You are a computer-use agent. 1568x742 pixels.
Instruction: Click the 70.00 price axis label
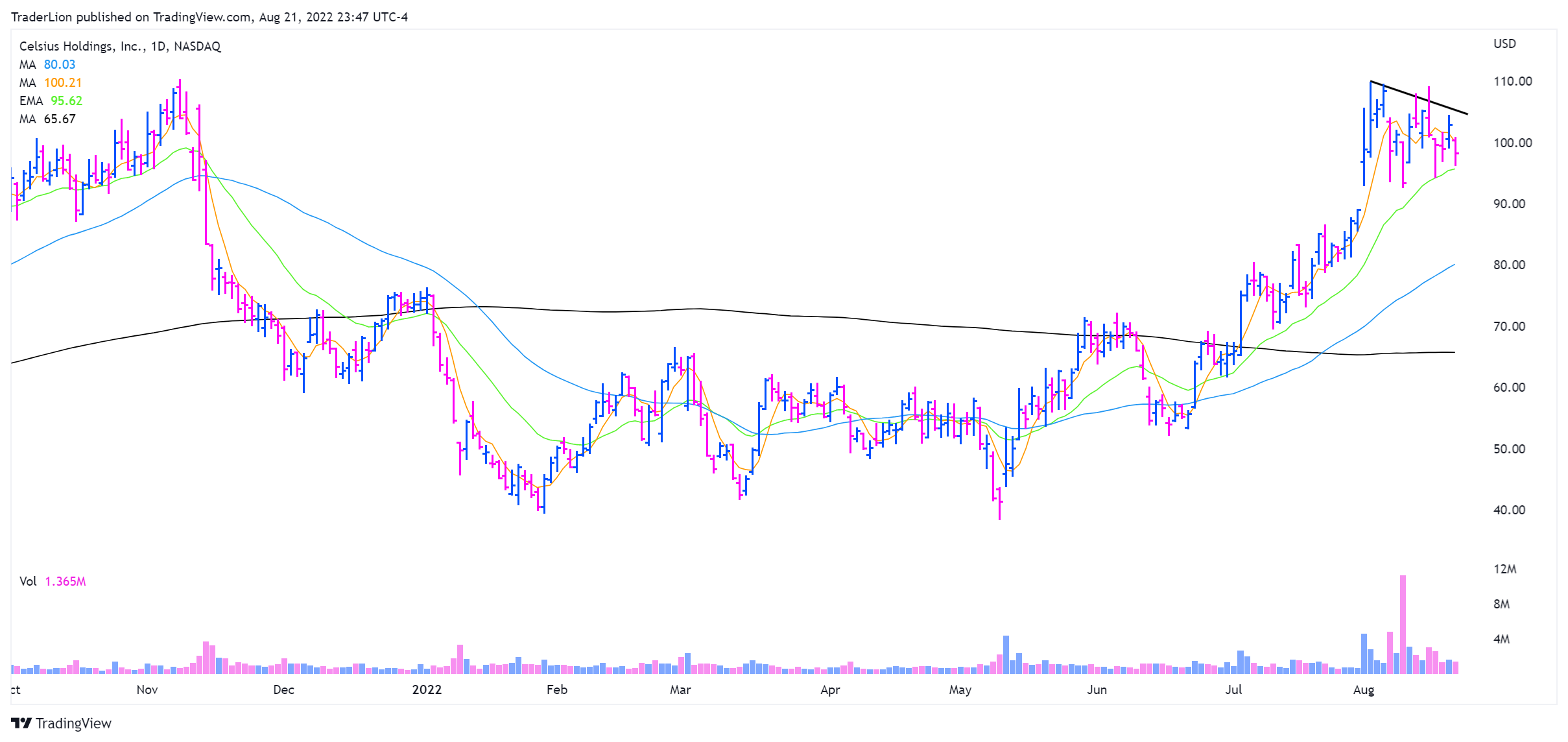(1510, 326)
